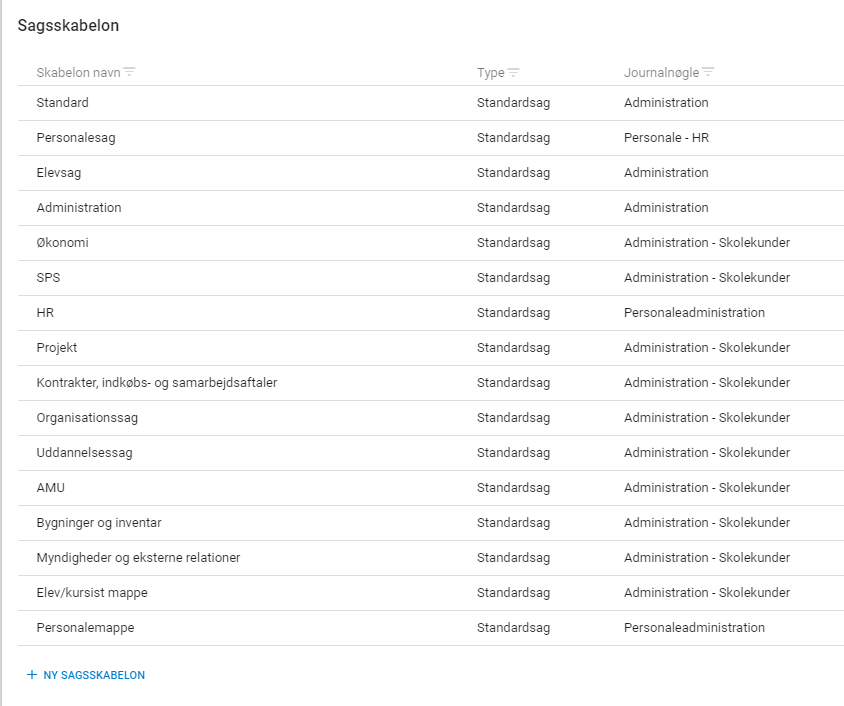
Task: Select Myndigheder og eksterne relationer row
Action: (431, 557)
